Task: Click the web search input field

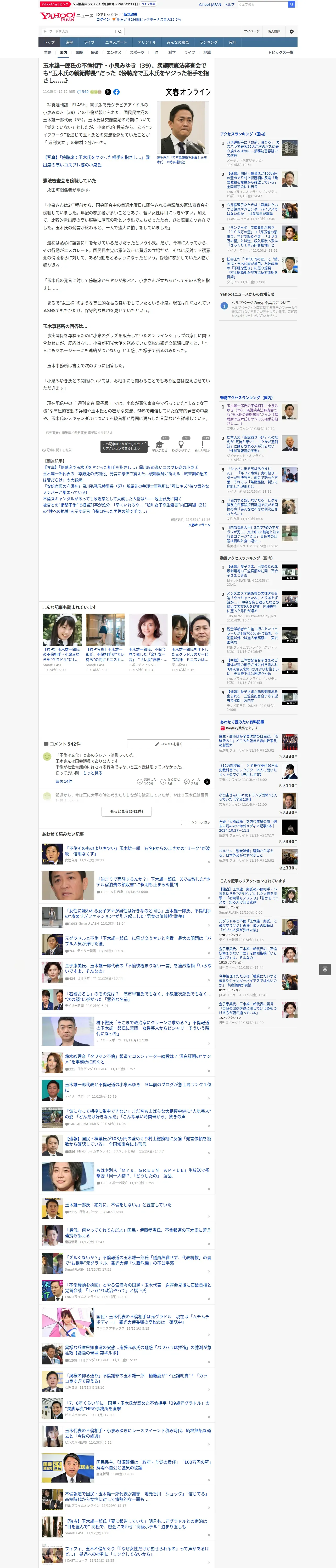Action: tap(263, 4)
